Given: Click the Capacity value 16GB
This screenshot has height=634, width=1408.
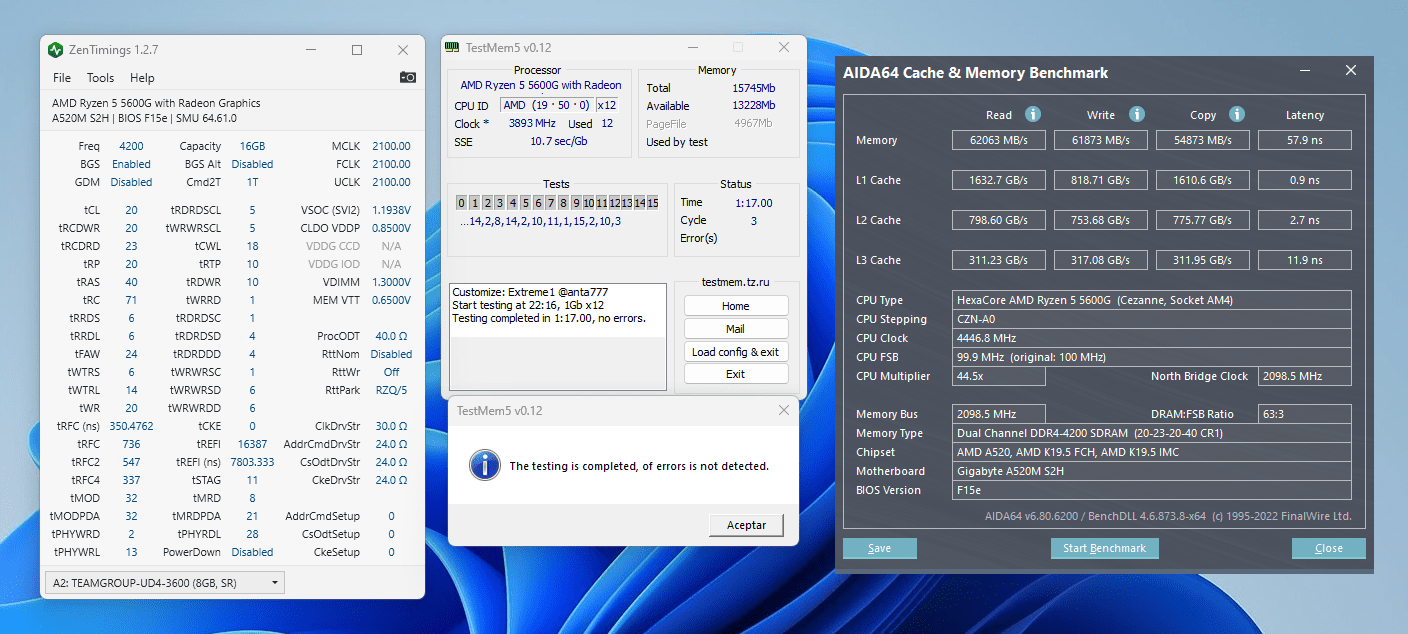Looking at the screenshot, I should 252,146.
